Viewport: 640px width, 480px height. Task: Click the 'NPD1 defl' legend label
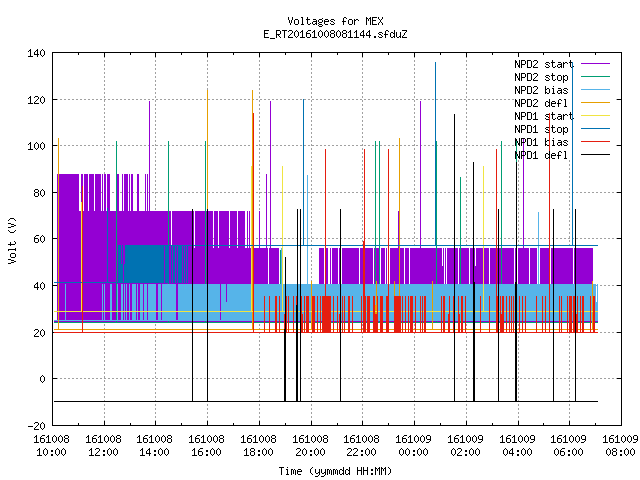(541, 156)
